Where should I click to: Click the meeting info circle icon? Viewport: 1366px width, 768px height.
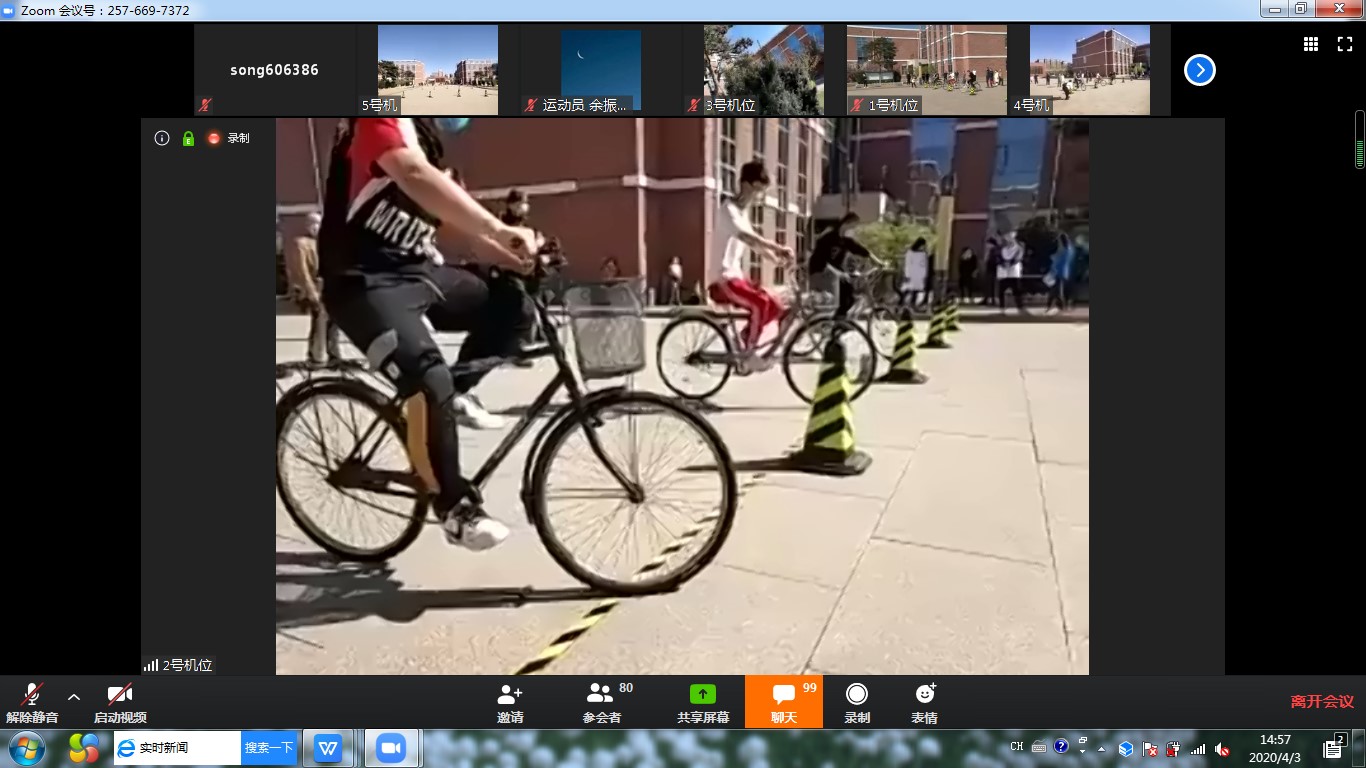click(x=162, y=138)
